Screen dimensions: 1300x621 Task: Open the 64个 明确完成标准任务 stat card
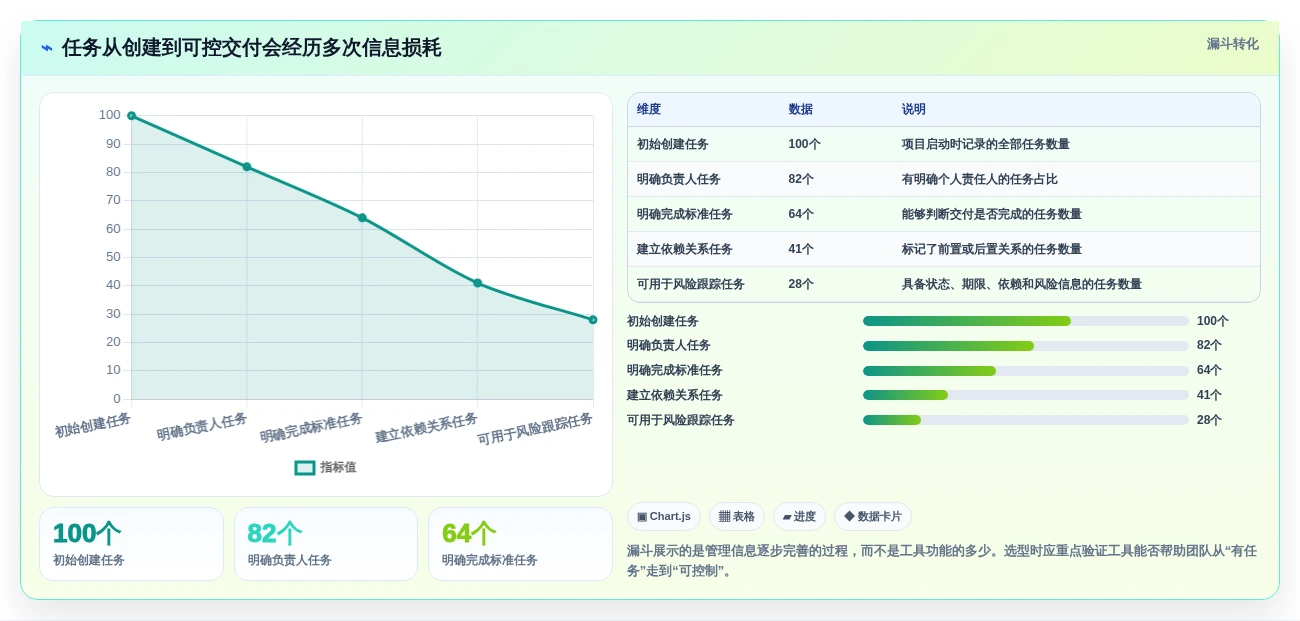(x=520, y=544)
